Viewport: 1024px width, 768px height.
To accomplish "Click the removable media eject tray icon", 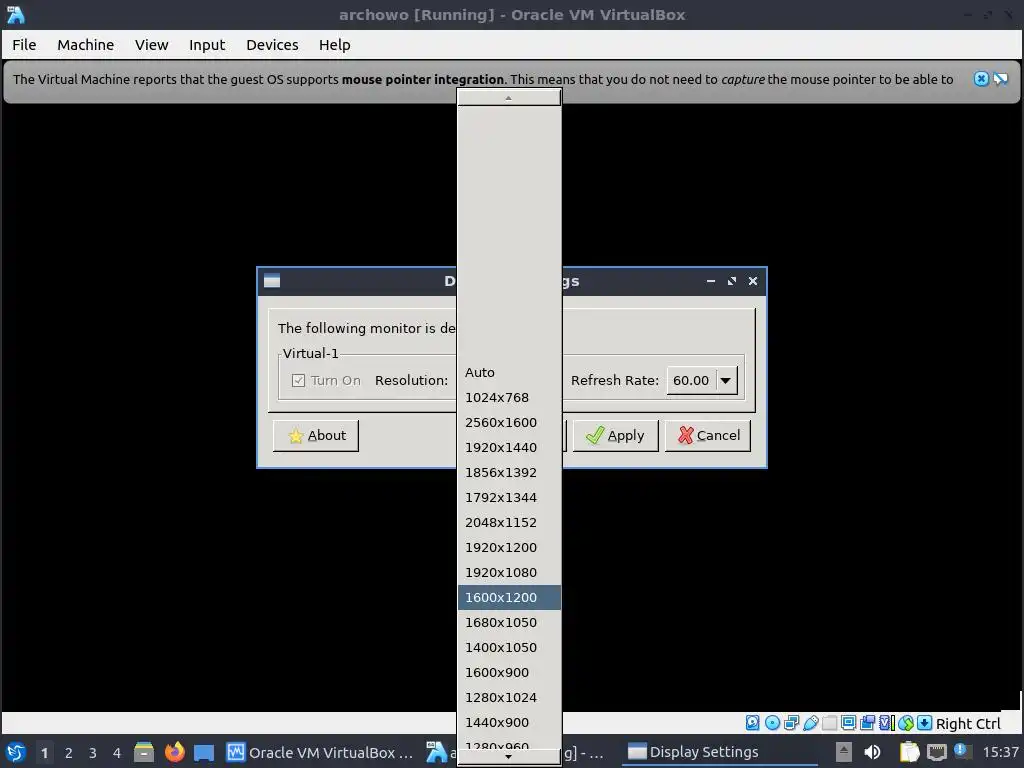I will (x=844, y=752).
